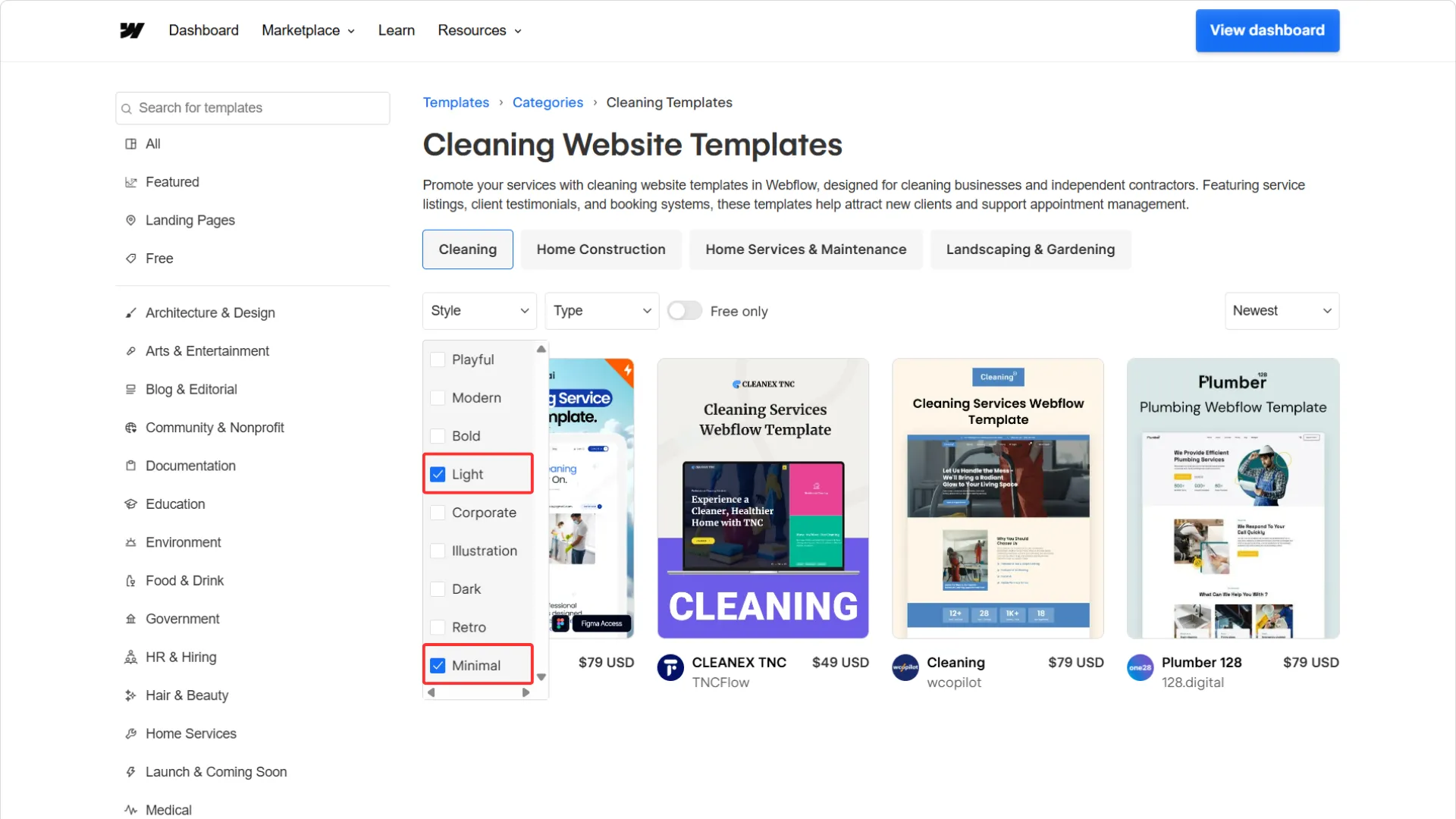Open the Type dropdown
The image size is (1456, 819).
point(602,311)
